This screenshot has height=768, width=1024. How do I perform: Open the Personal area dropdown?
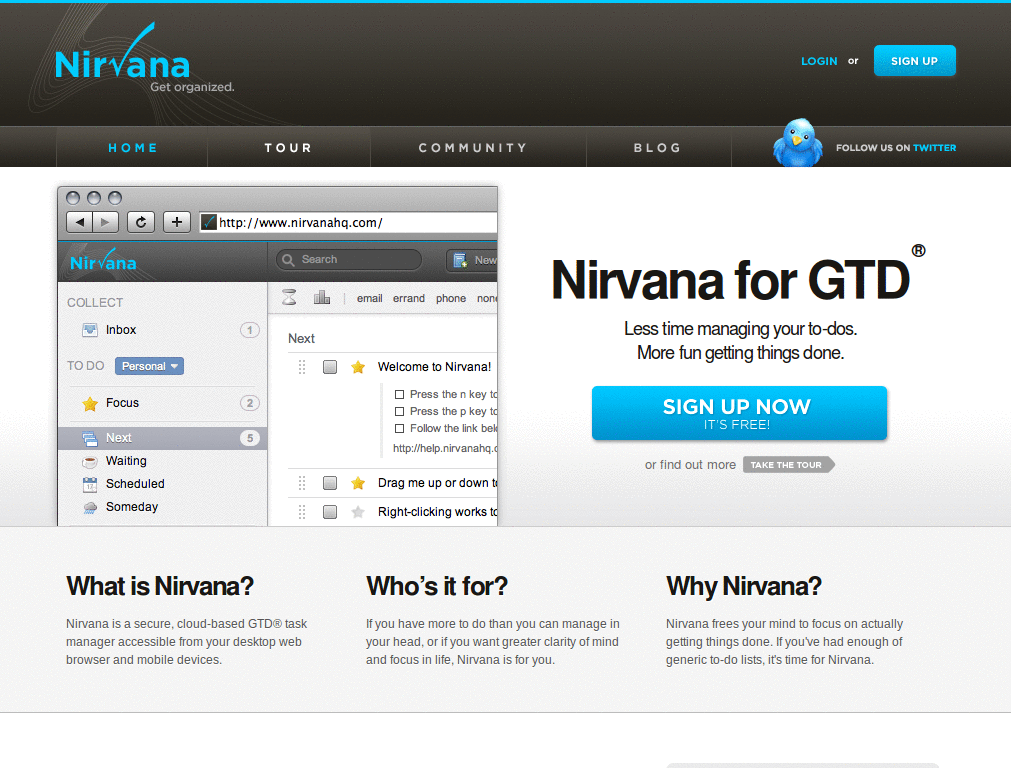pyautogui.click(x=150, y=366)
